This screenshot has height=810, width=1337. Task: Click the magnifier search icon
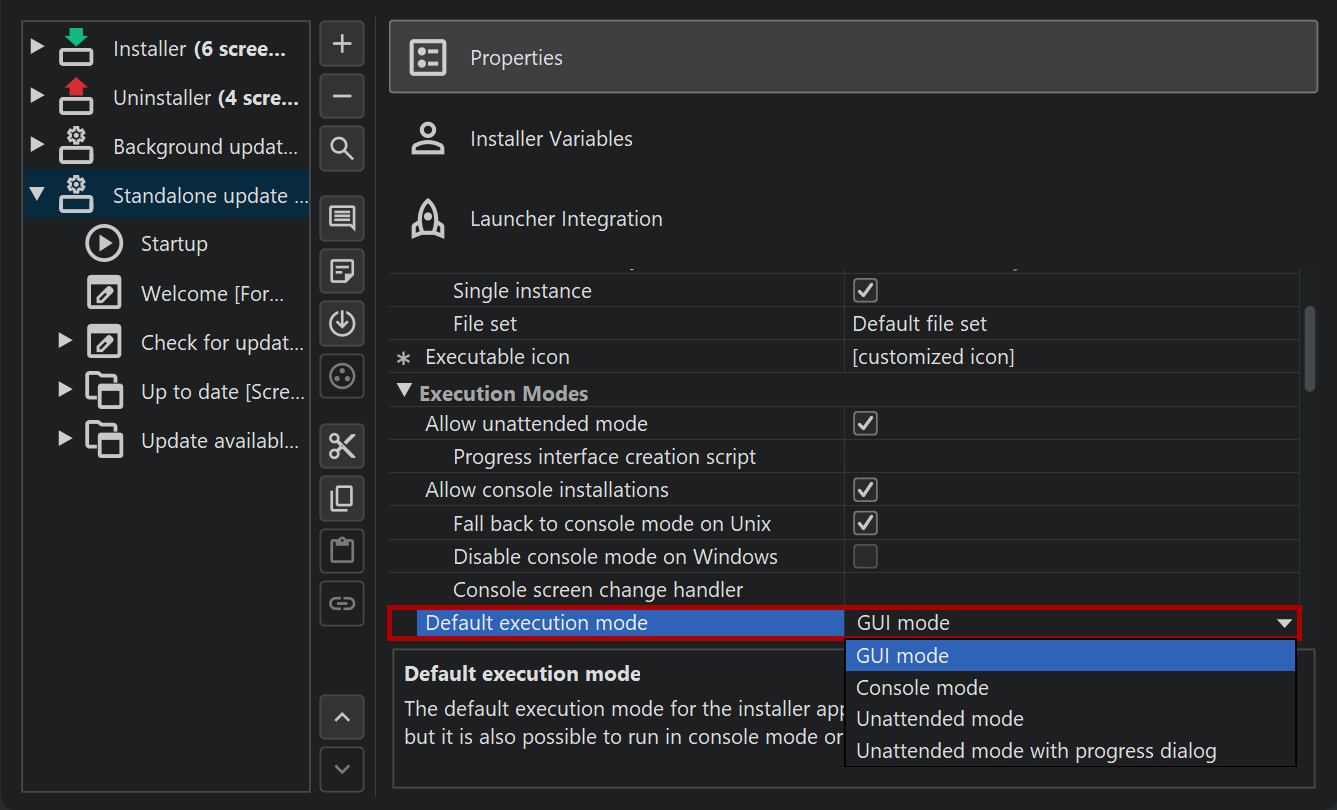point(342,149)
